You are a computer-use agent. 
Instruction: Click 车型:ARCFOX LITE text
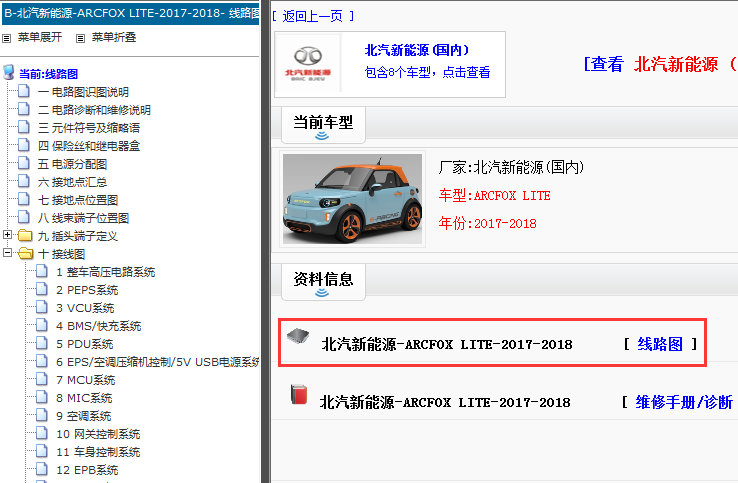[x=495, y=195]
